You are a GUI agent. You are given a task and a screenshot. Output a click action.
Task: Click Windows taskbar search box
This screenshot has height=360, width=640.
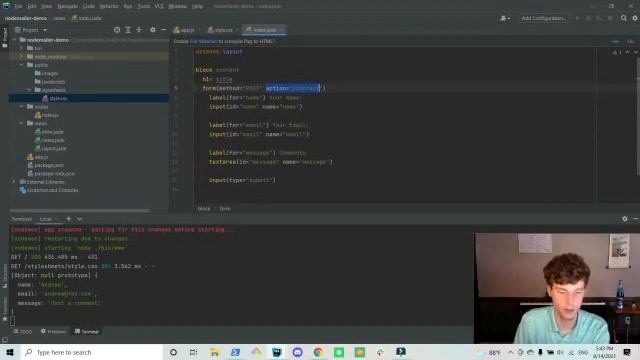(x=91, y=352)
